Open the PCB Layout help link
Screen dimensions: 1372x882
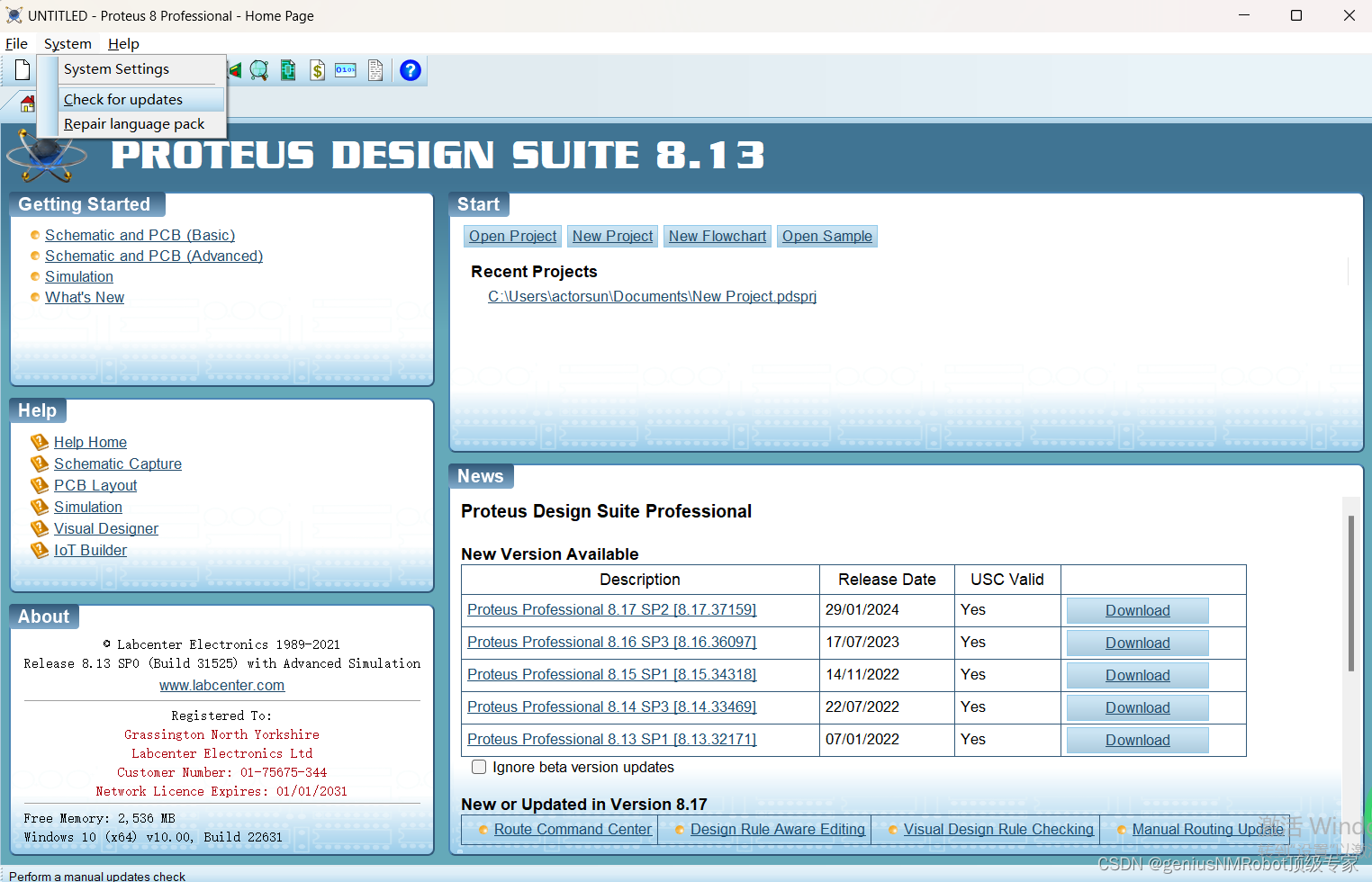point(95,485)
